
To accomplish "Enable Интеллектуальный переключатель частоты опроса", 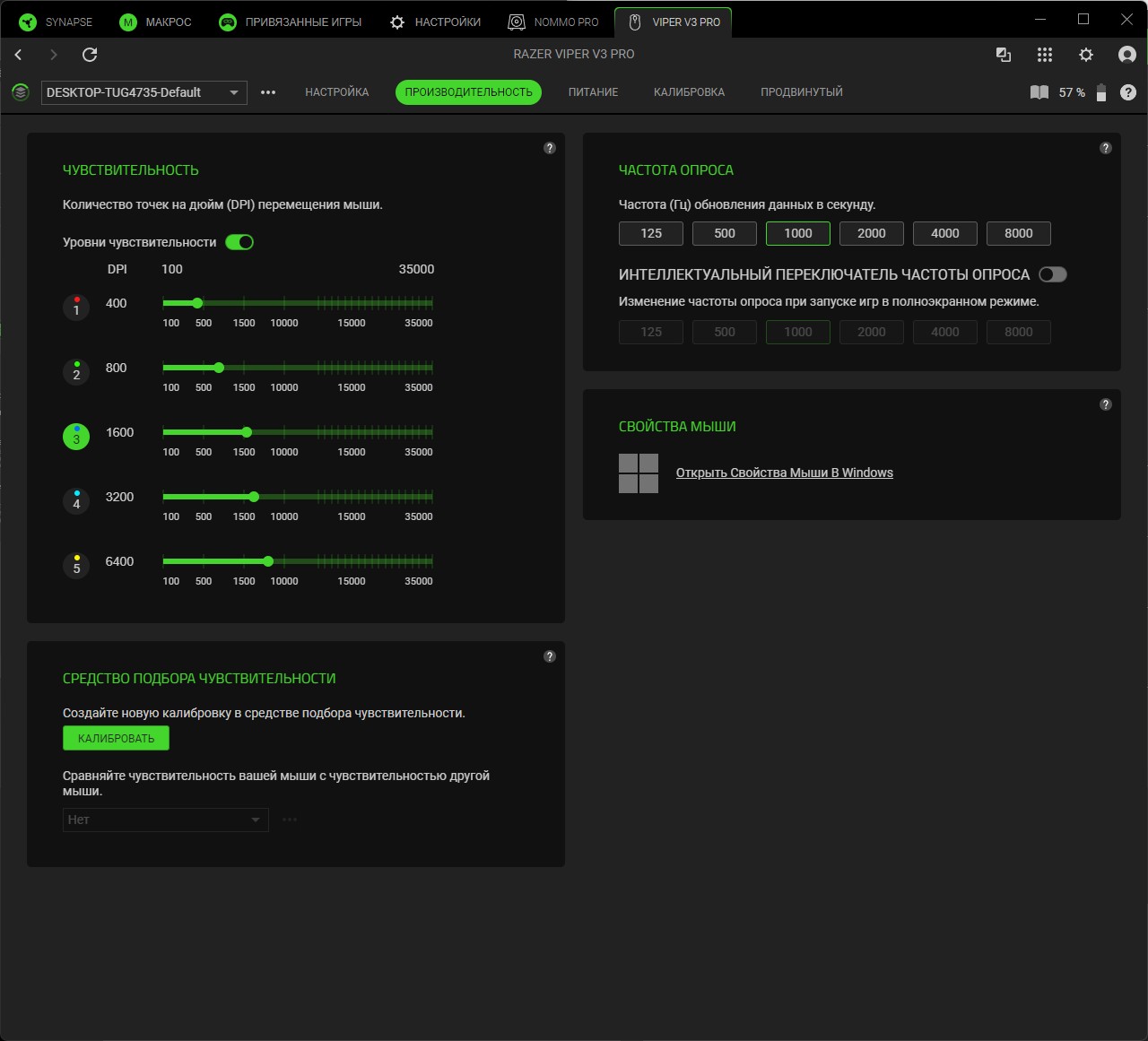I will [1053, 274].
